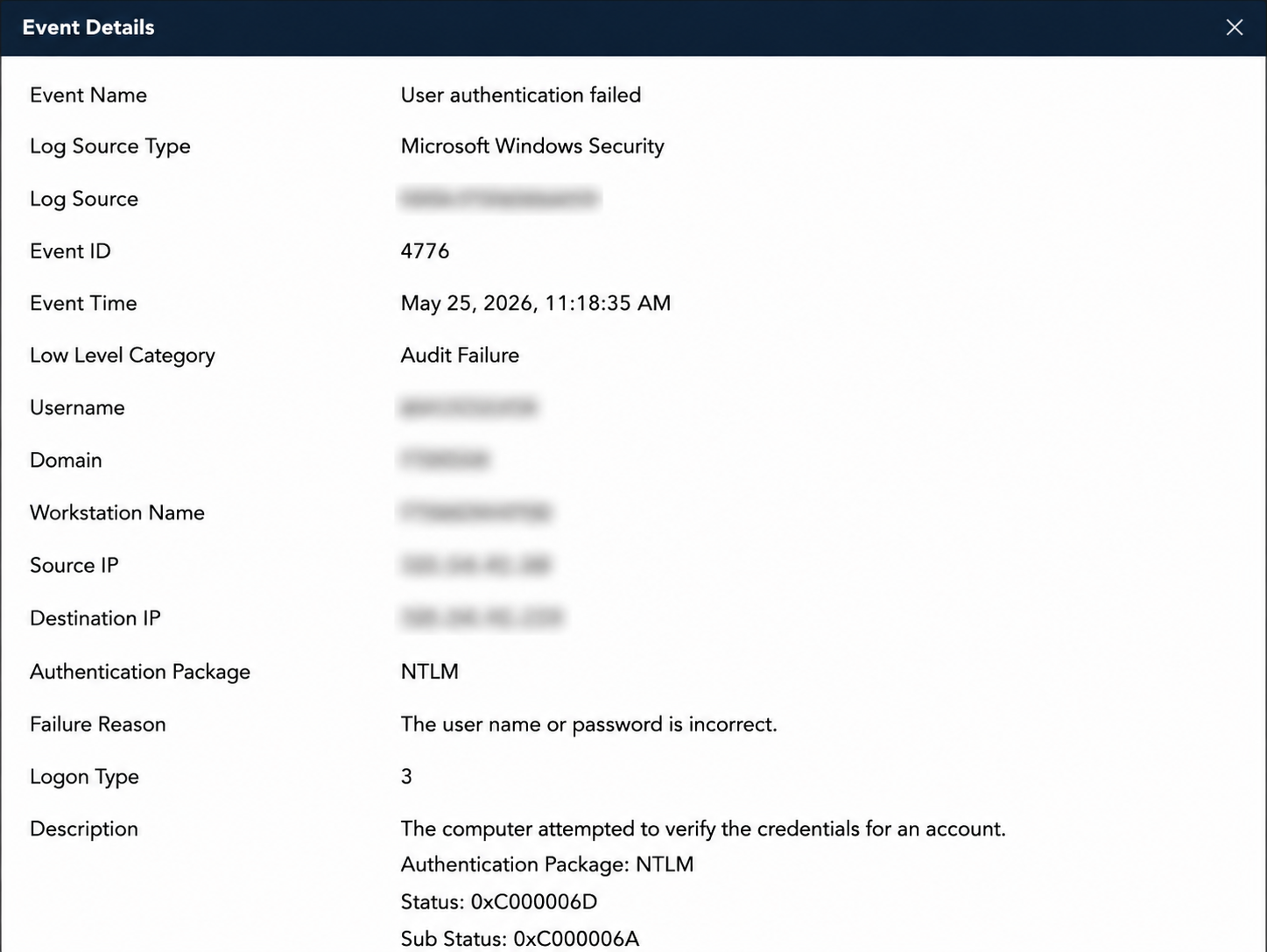Click the Description field label

click(84, 829)
